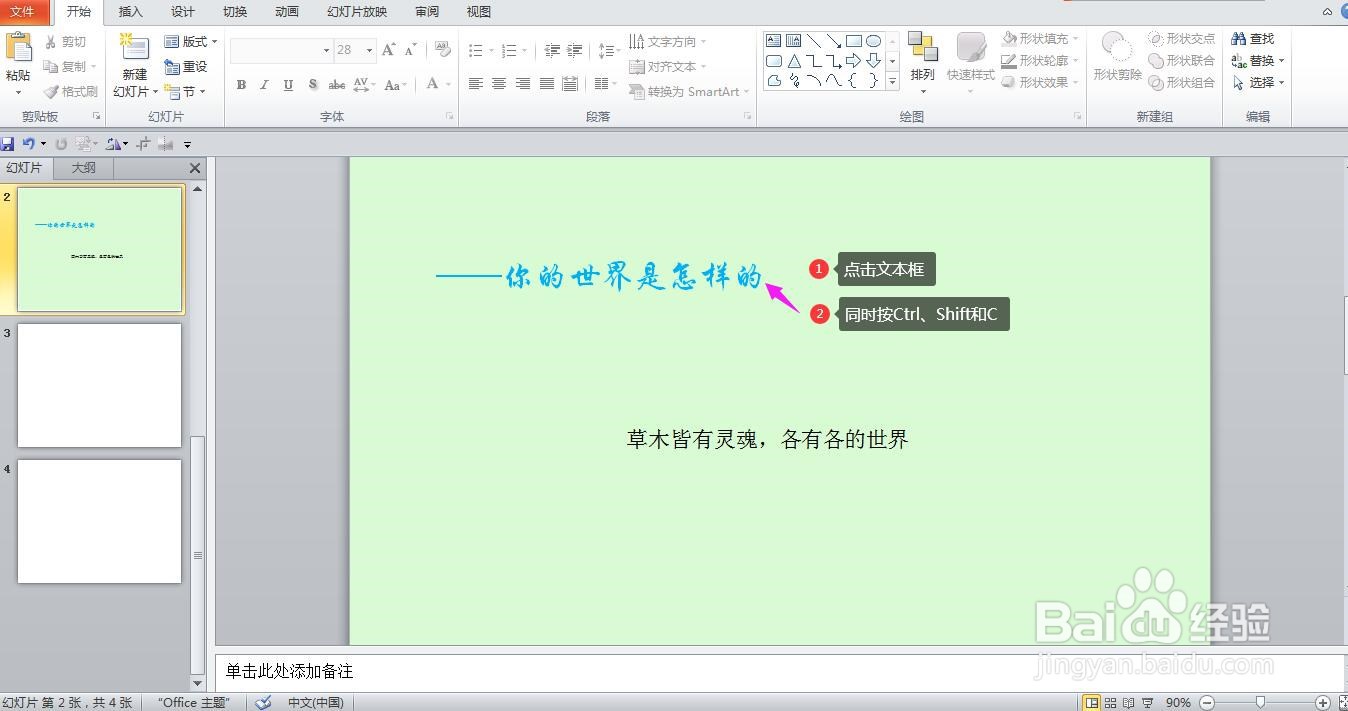Image resolution: width=1348 pixels, height=711 pixels.
Task: Toggle italic formatting
Action: pyautogui.click(x=263, y=85)
